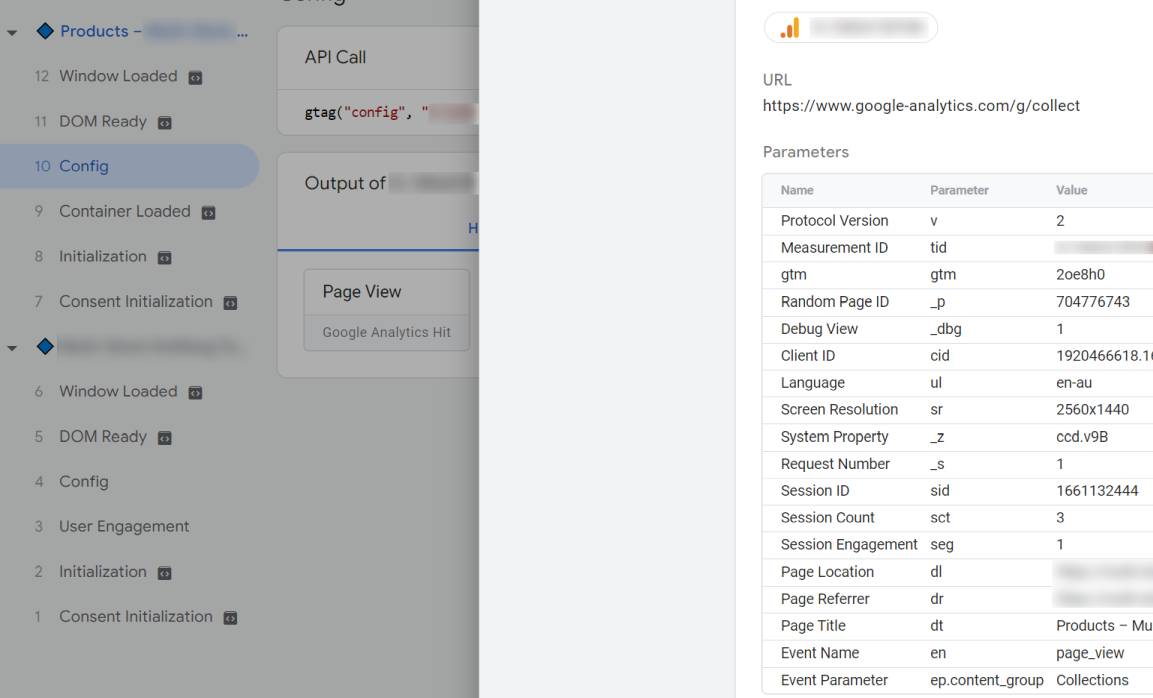Click the Name column header

pyautogui.click(x=797, y=190)
